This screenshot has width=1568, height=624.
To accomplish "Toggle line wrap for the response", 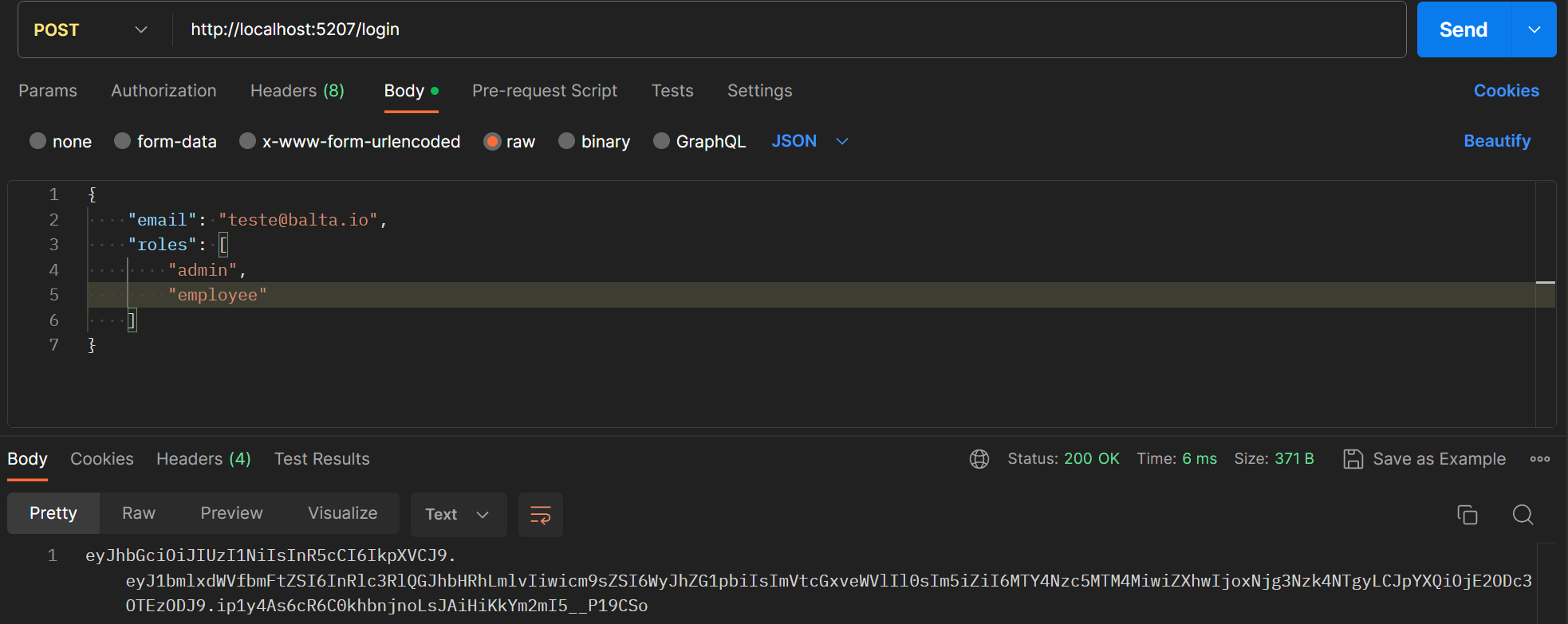I will 541,515.
